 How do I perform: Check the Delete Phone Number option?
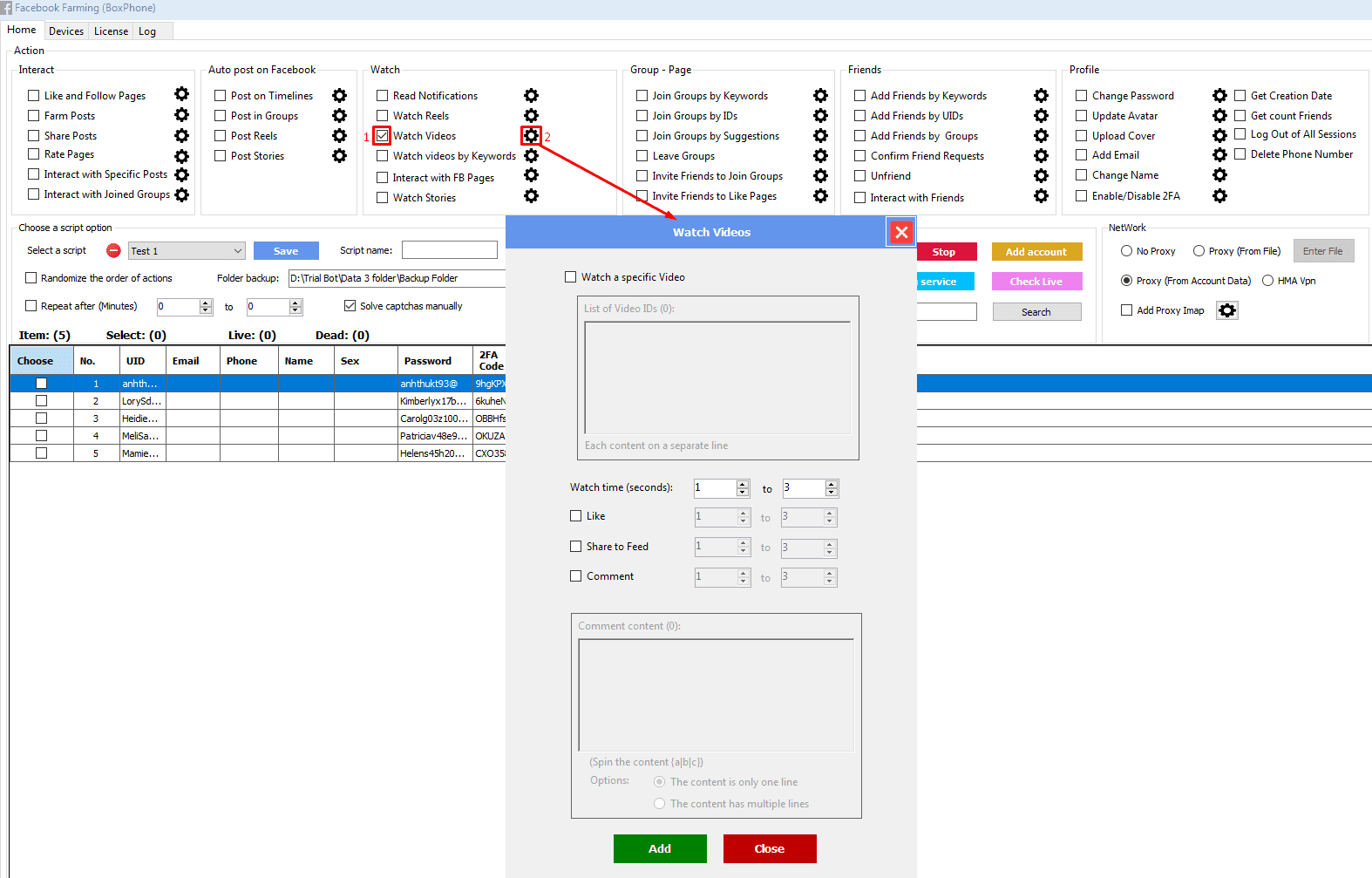click(x=1240, y=154)
